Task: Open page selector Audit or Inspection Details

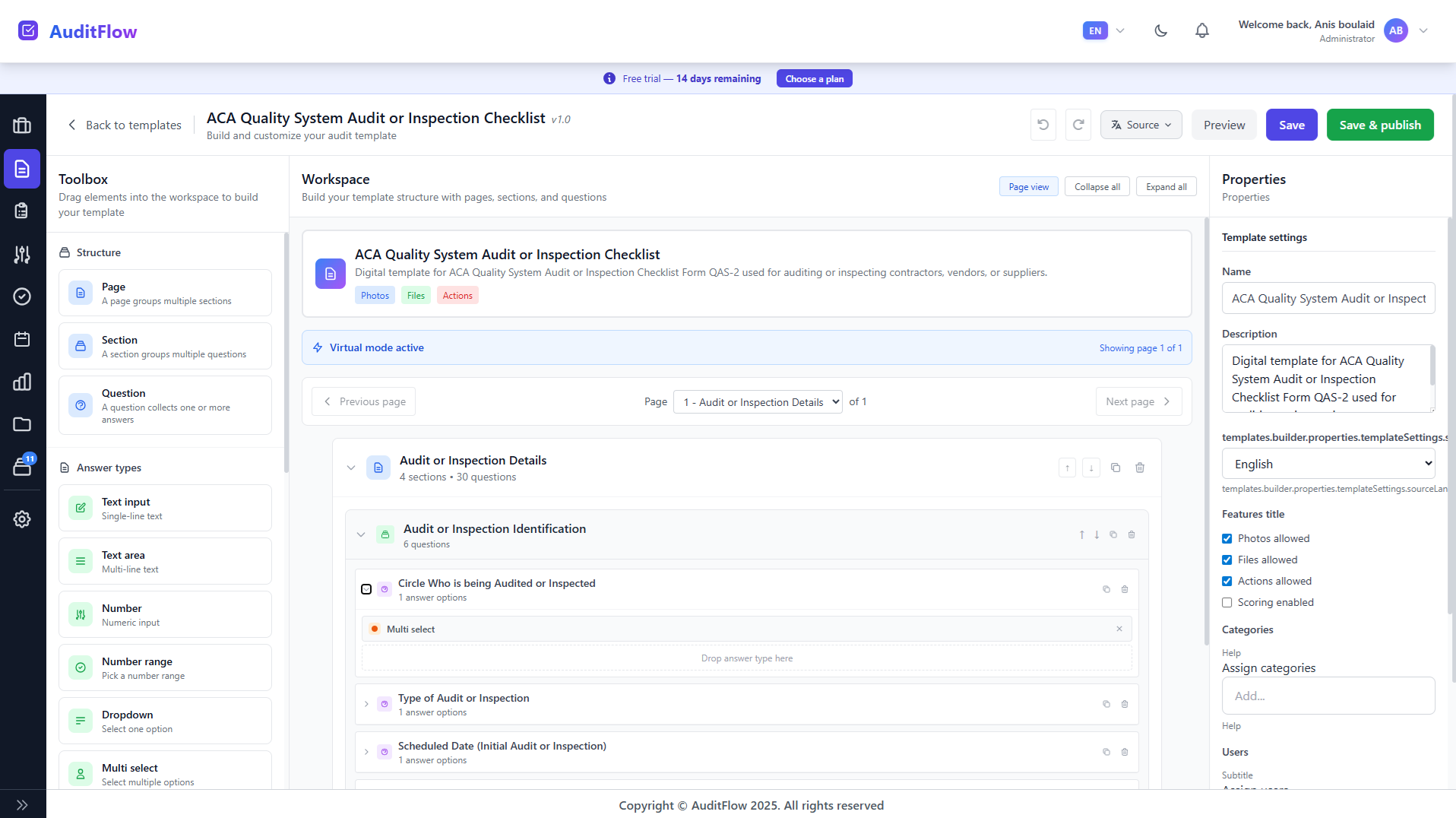Action: coord(758,402)
